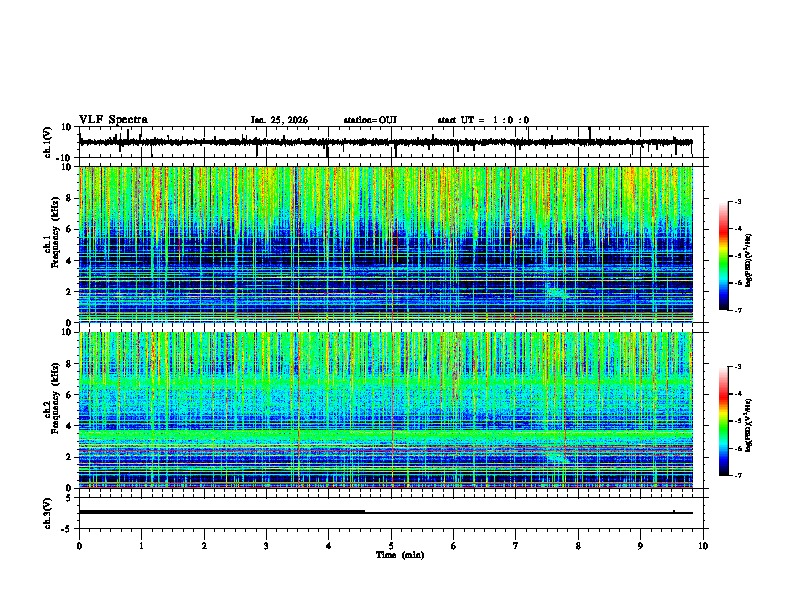Click the "2" kHz tick on ch.1 frequency axis
The image size is (792, 612).
(70, 291)
